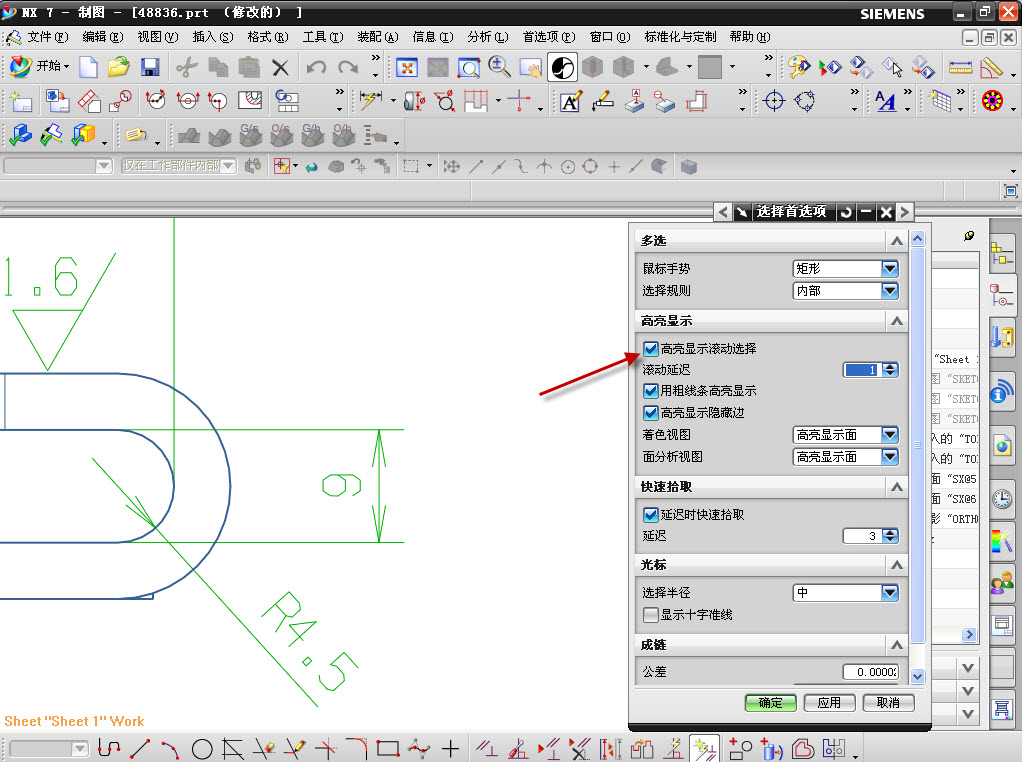Open the clock history icon in sidebar
Image resolution: width=1022 pixels, height=762 pixels.
click(x=1002, y=499)
